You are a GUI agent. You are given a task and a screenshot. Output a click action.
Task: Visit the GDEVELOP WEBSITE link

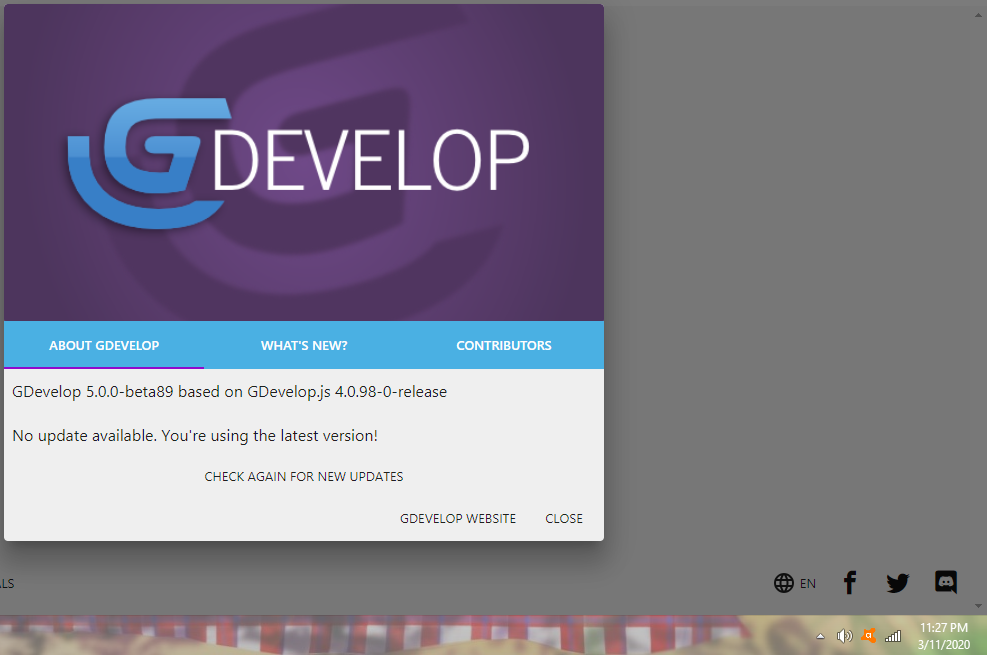[x=458, y=518]
